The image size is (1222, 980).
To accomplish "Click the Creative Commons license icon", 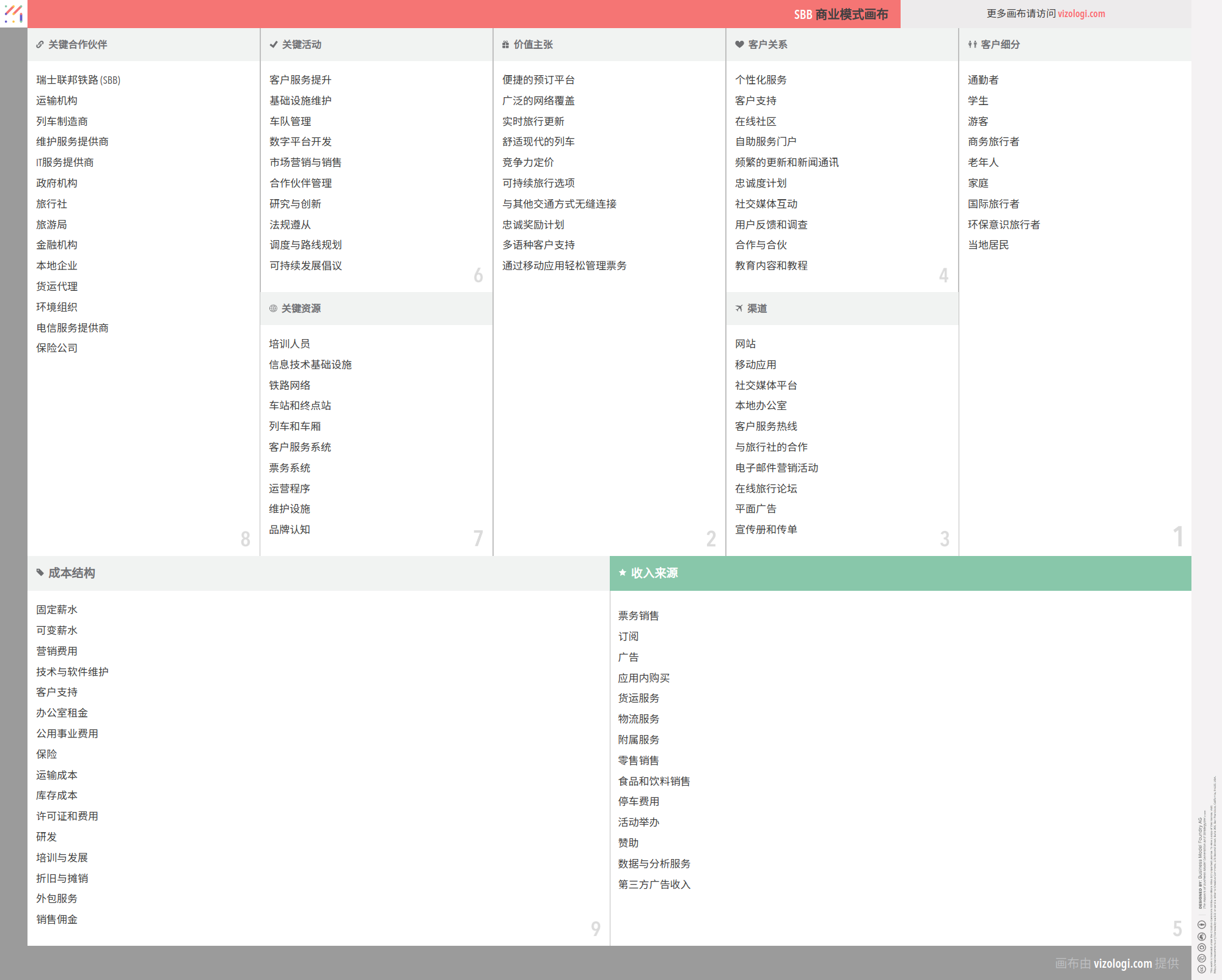I will pyautogui.click(x=1201, y=969).
